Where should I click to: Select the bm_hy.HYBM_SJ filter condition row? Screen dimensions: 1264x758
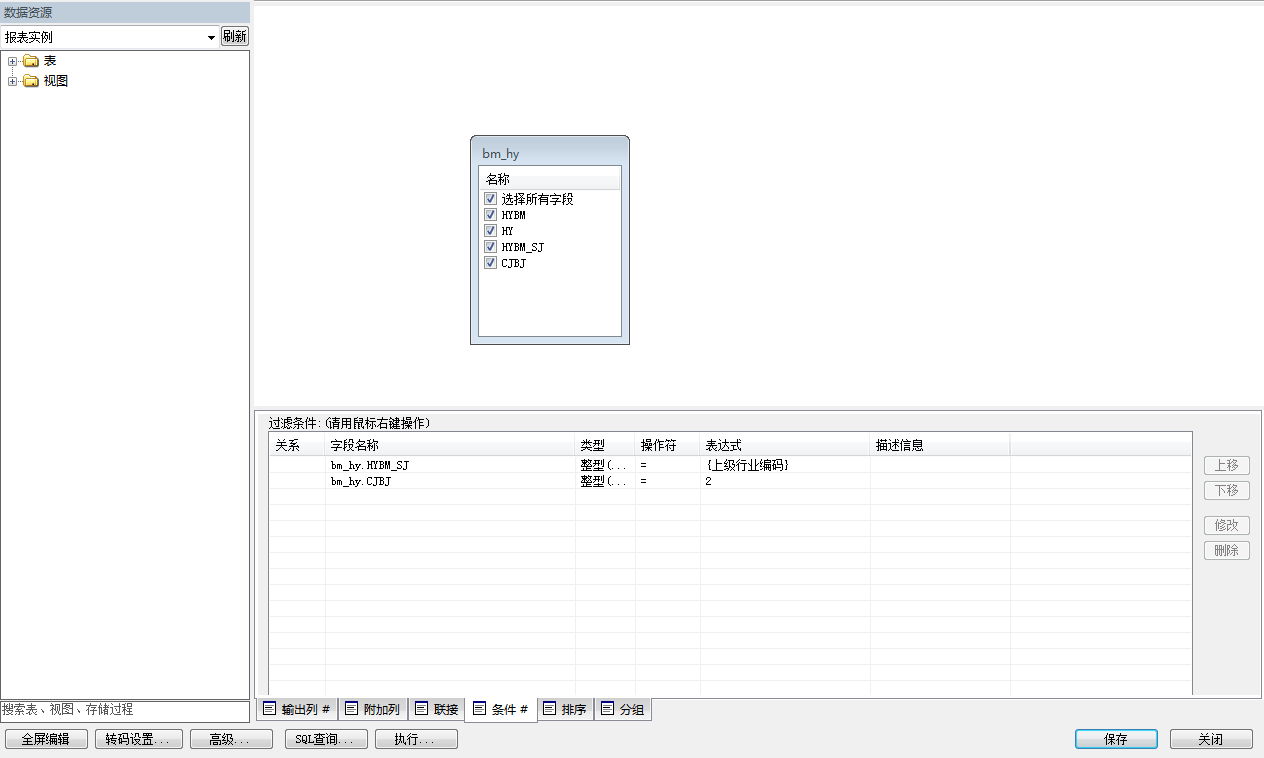pos(450,465)
